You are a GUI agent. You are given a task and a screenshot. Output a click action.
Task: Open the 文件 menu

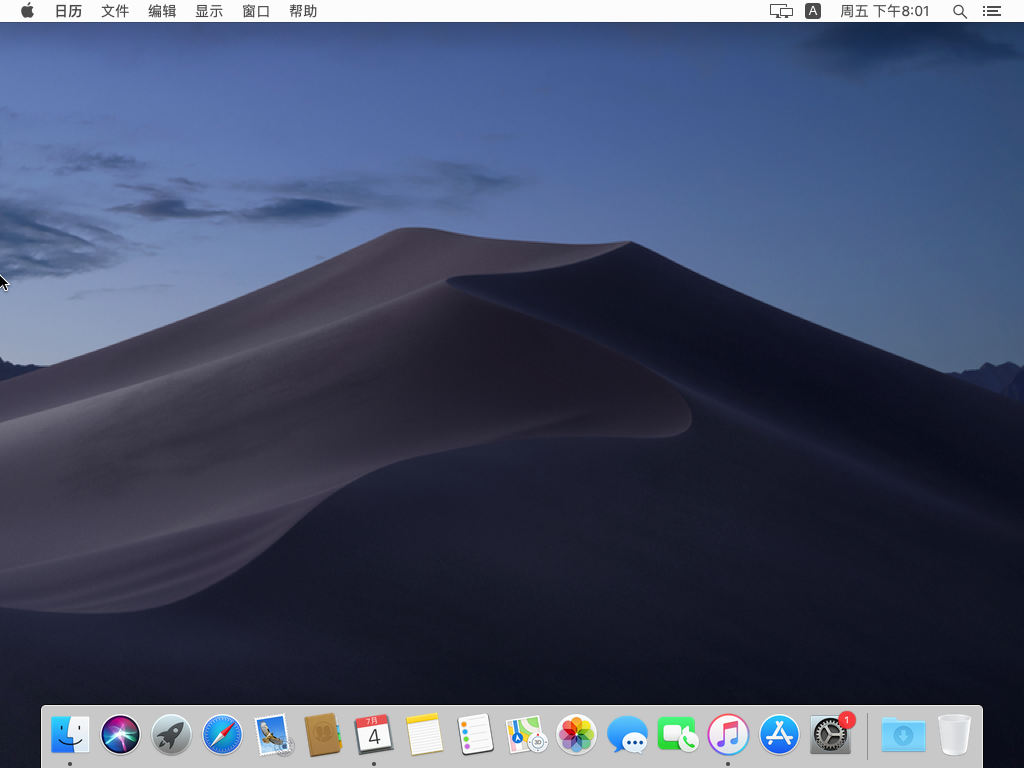115,11
